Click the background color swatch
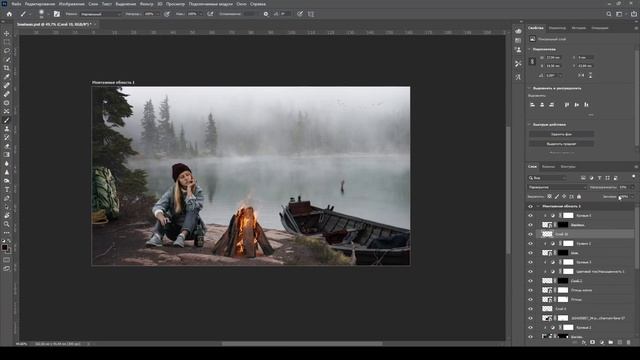This screenshot has height=360, width=640. pyautogui.click(x=9, y=251)
